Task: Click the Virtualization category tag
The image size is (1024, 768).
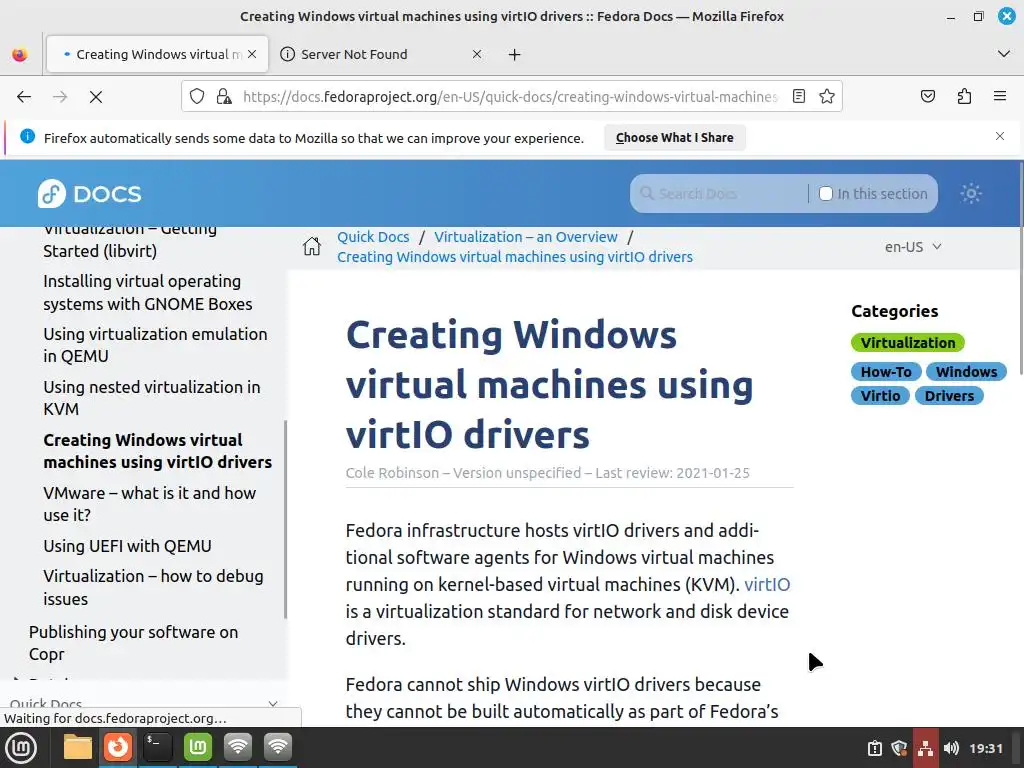Action: pyautogui.click(x=907, y=342)
